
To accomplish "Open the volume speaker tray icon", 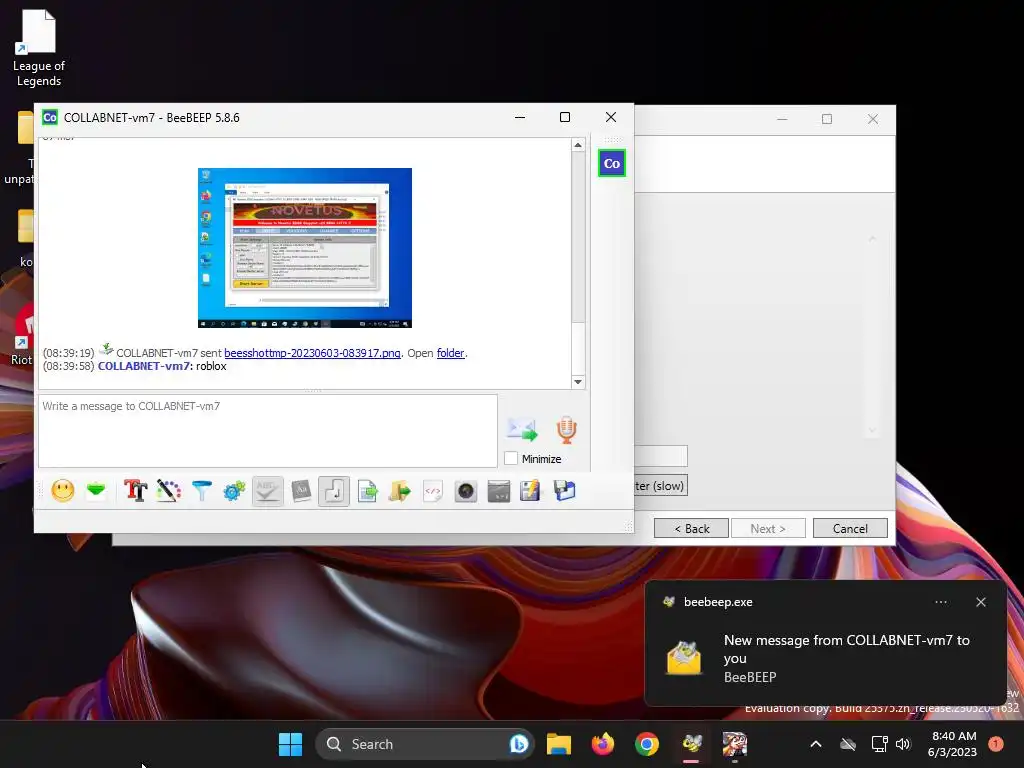I will [903, 744].
